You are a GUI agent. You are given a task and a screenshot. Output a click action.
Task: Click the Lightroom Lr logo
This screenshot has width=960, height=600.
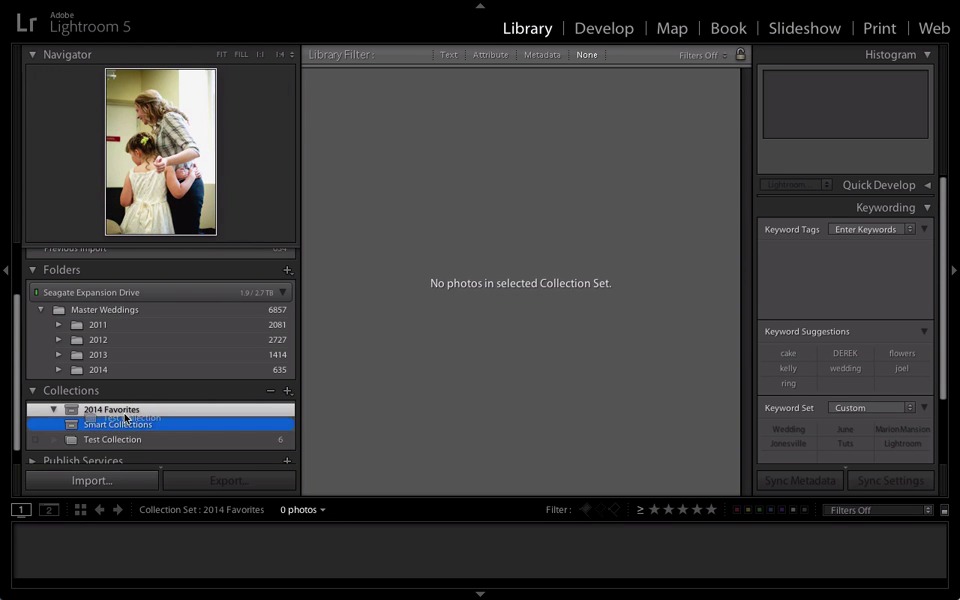coord(26,23)
